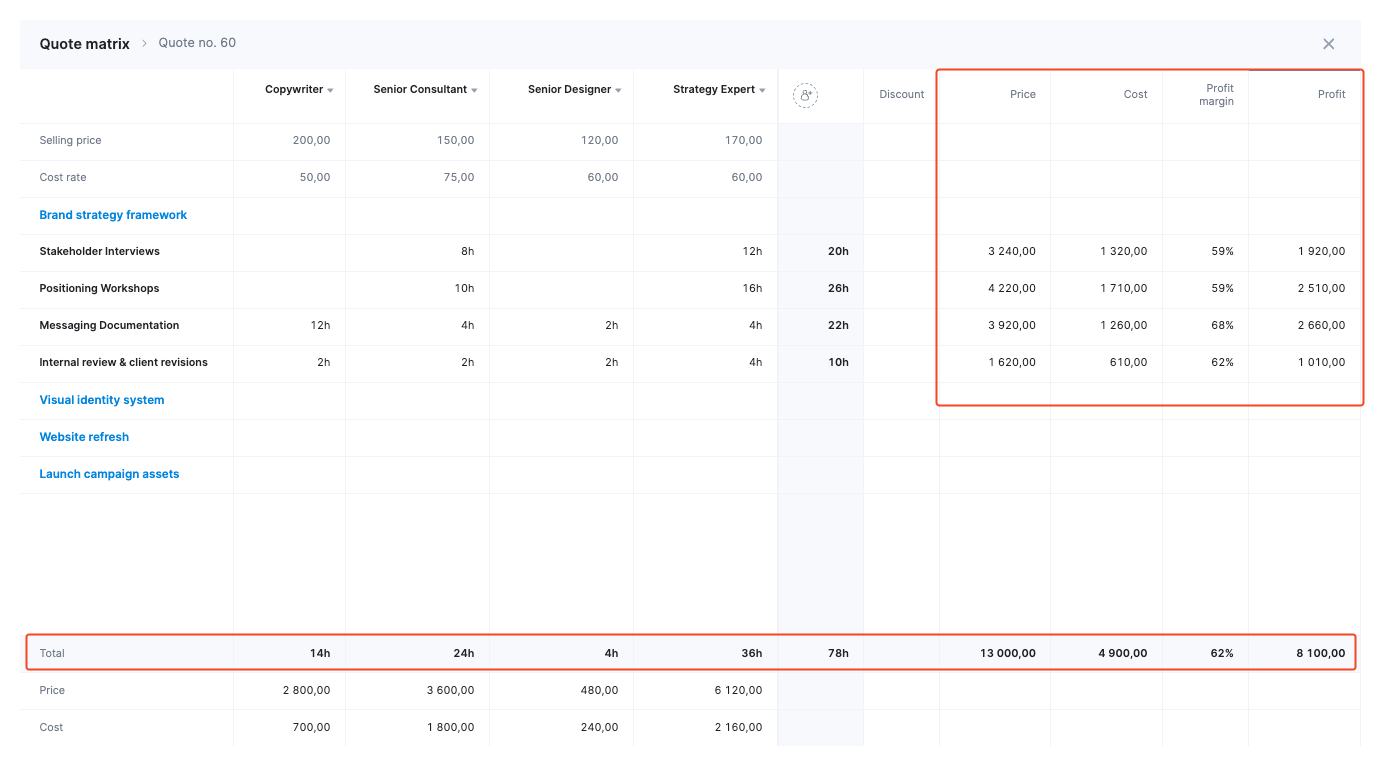Edit Senior Consultant cost rate 75,00

[x=455, y=178]
